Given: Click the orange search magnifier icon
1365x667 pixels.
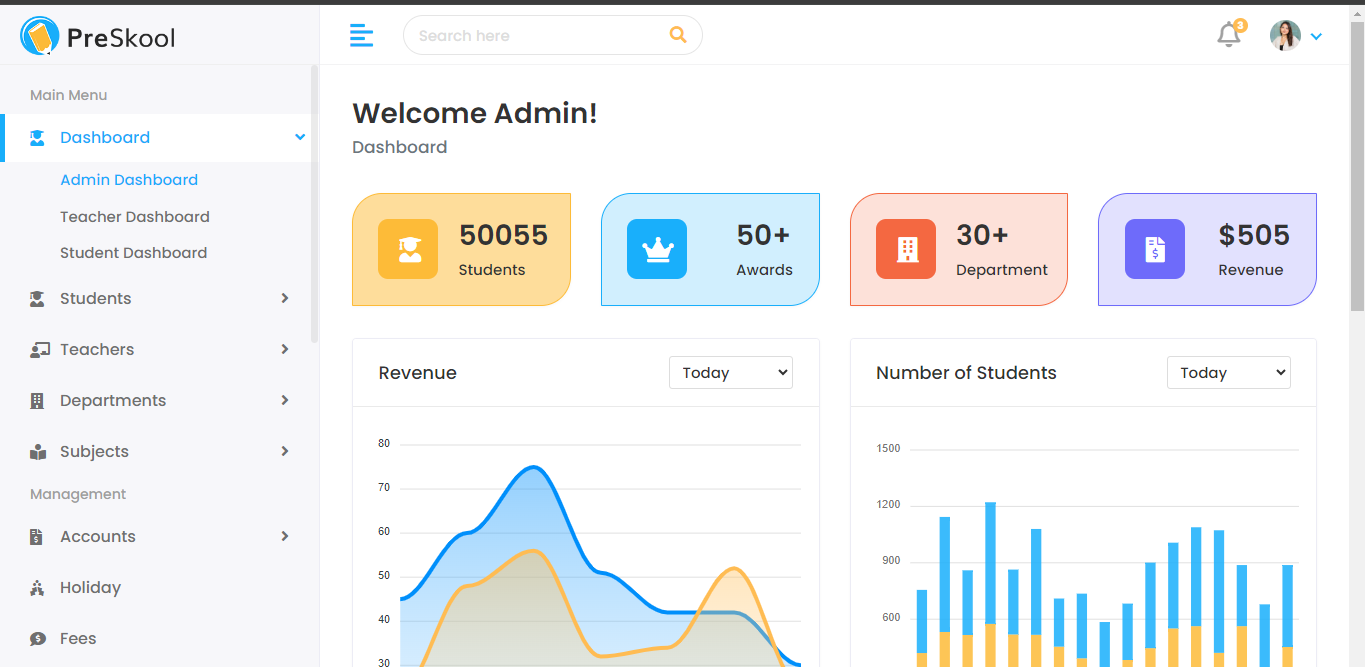Looking at the screenshot, I should click(678, 35).
